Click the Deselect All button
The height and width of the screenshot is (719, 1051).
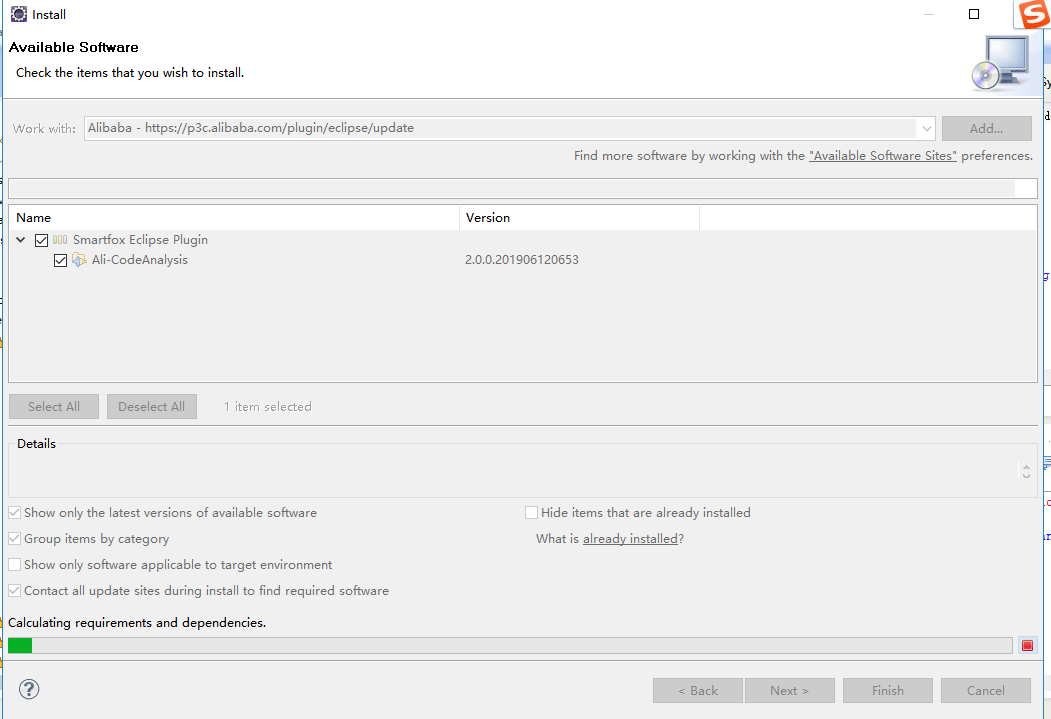(x=151, y=407)
